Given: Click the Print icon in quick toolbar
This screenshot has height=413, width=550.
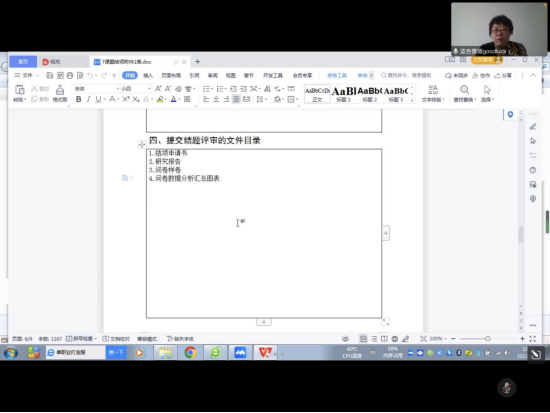Looking at the screenshot, I should [70, 75].
